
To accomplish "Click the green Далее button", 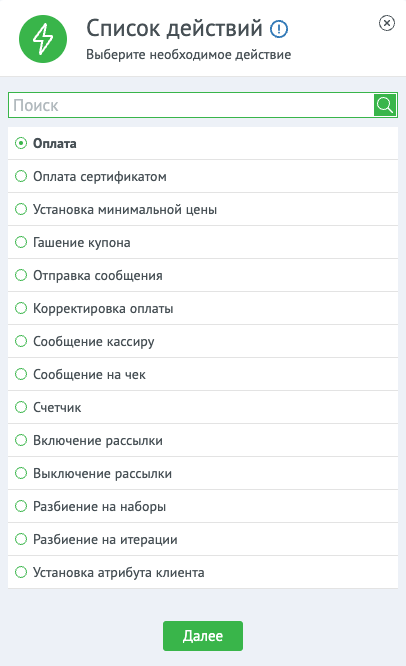I will (203, 636).
